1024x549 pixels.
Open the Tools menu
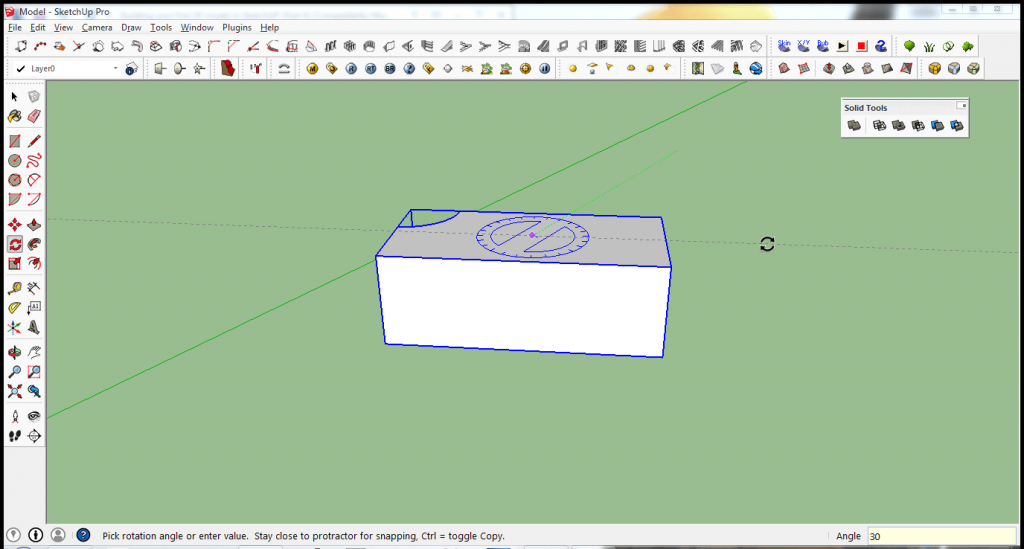pos(161,27)
